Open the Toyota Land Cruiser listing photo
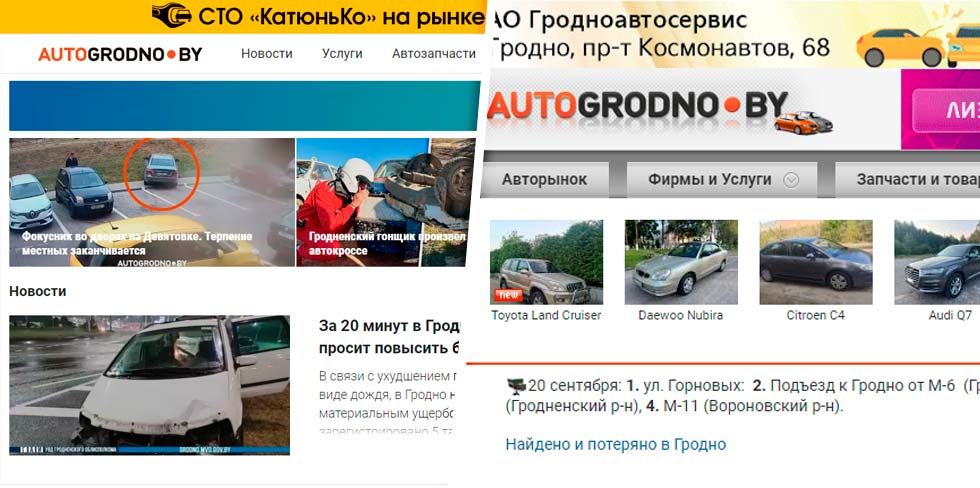This screenshot has width=980, height=488. (x=546, y=262)
